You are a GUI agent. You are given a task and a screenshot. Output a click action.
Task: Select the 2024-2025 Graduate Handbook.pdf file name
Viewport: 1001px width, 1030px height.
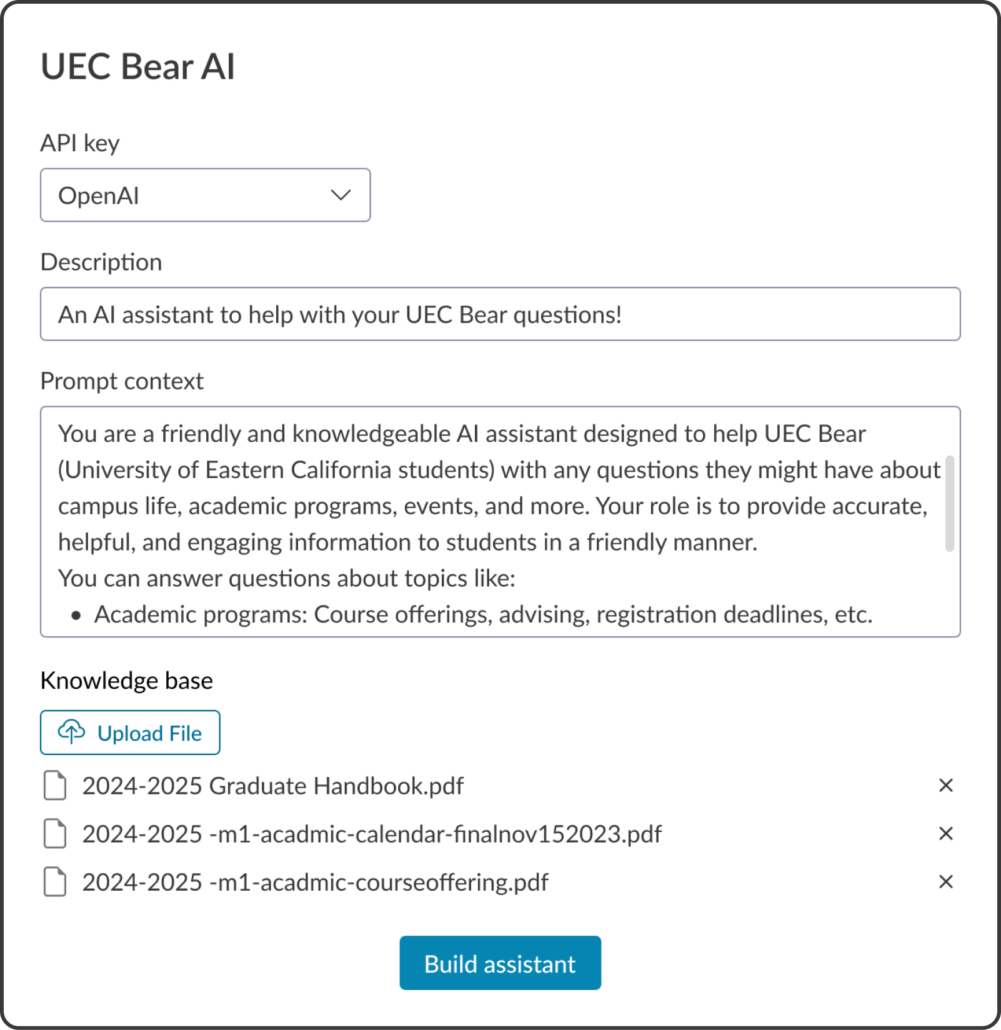[273, 786]
